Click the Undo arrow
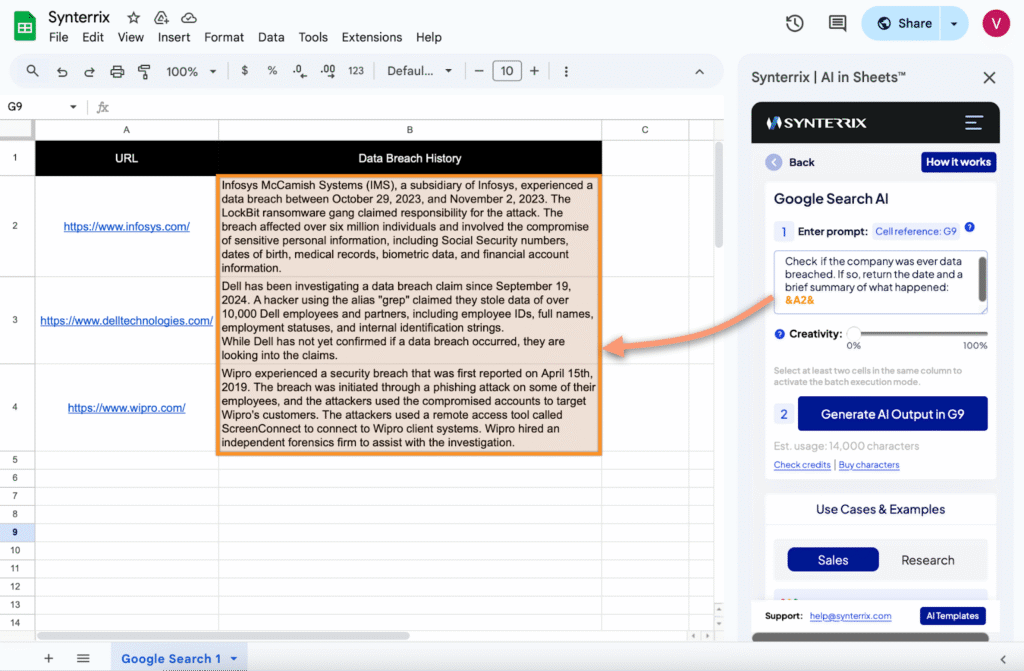This screenshot has width=1024, height=671. click(62, 71)
